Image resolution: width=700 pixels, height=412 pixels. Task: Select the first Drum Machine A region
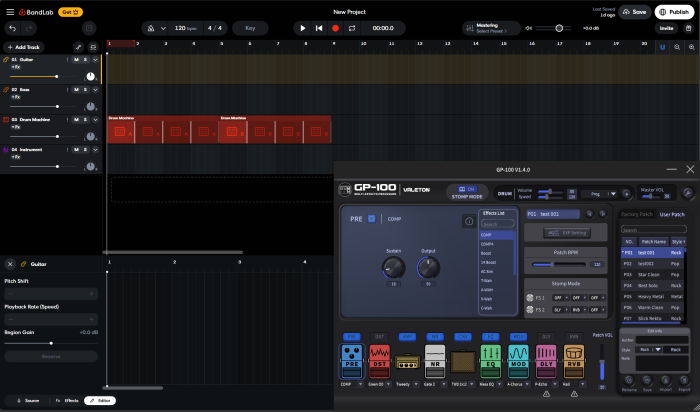click(121, 132)
